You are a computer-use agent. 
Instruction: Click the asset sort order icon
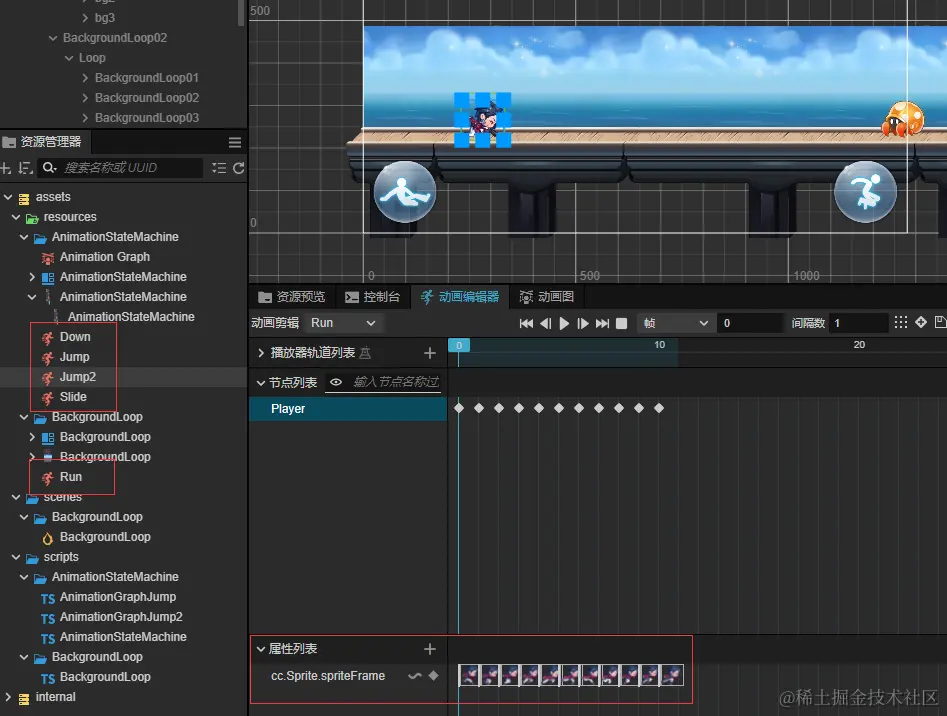[25, 168]
